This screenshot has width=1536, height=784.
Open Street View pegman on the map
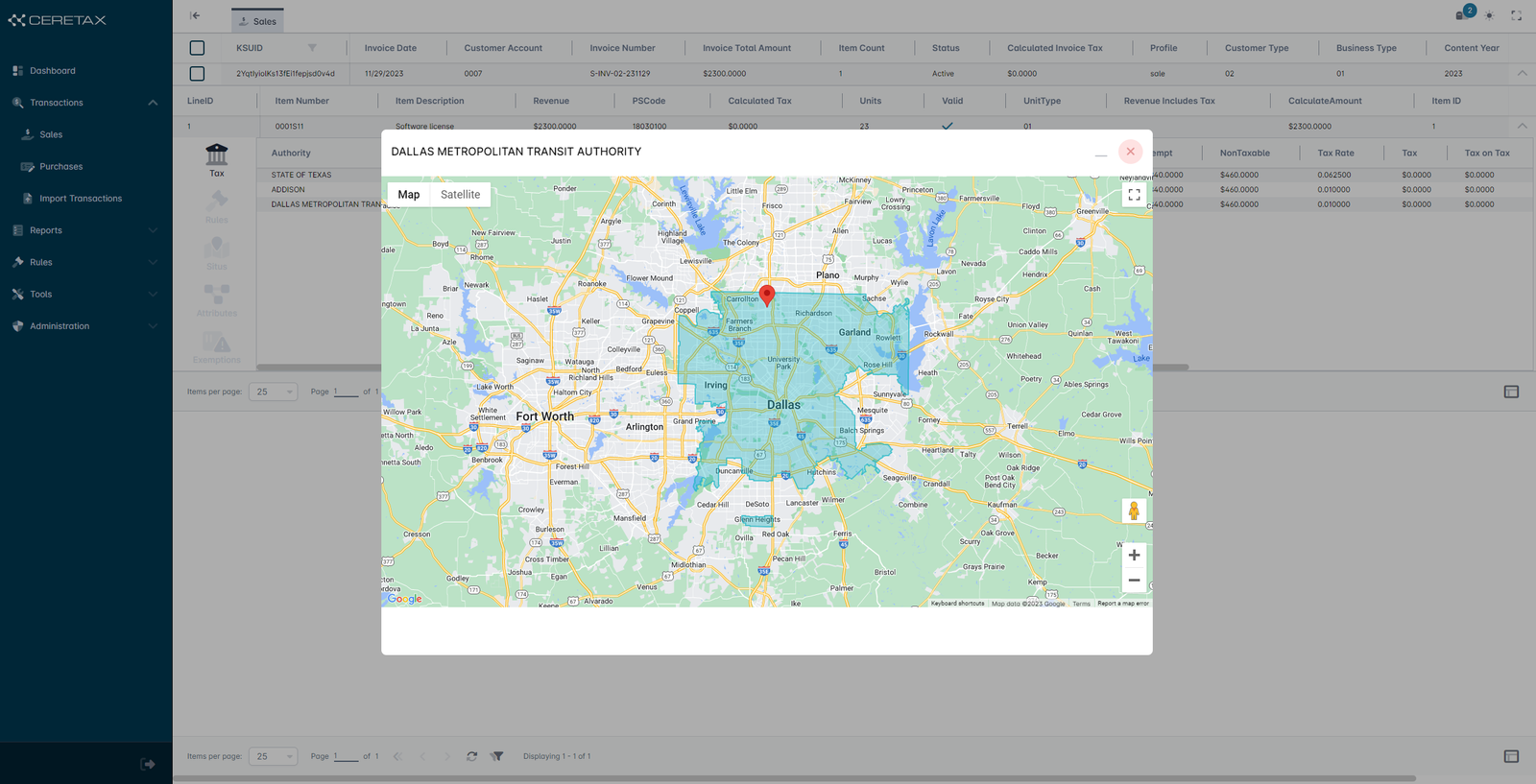tap(1134, 511)
